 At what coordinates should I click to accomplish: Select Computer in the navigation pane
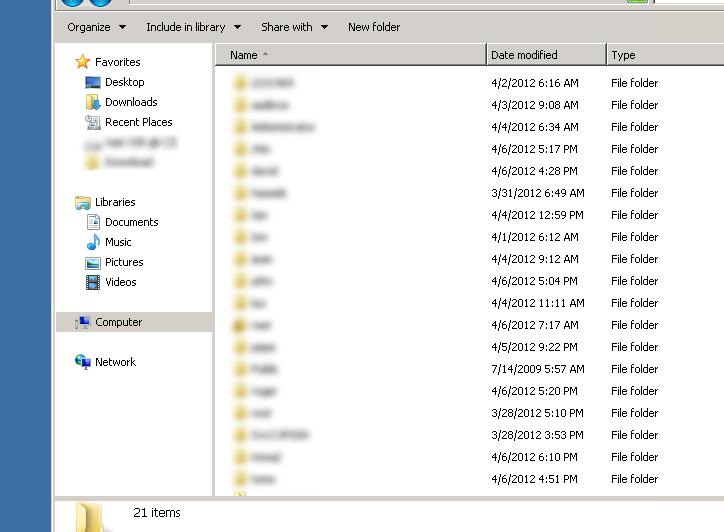coord(118,322)
